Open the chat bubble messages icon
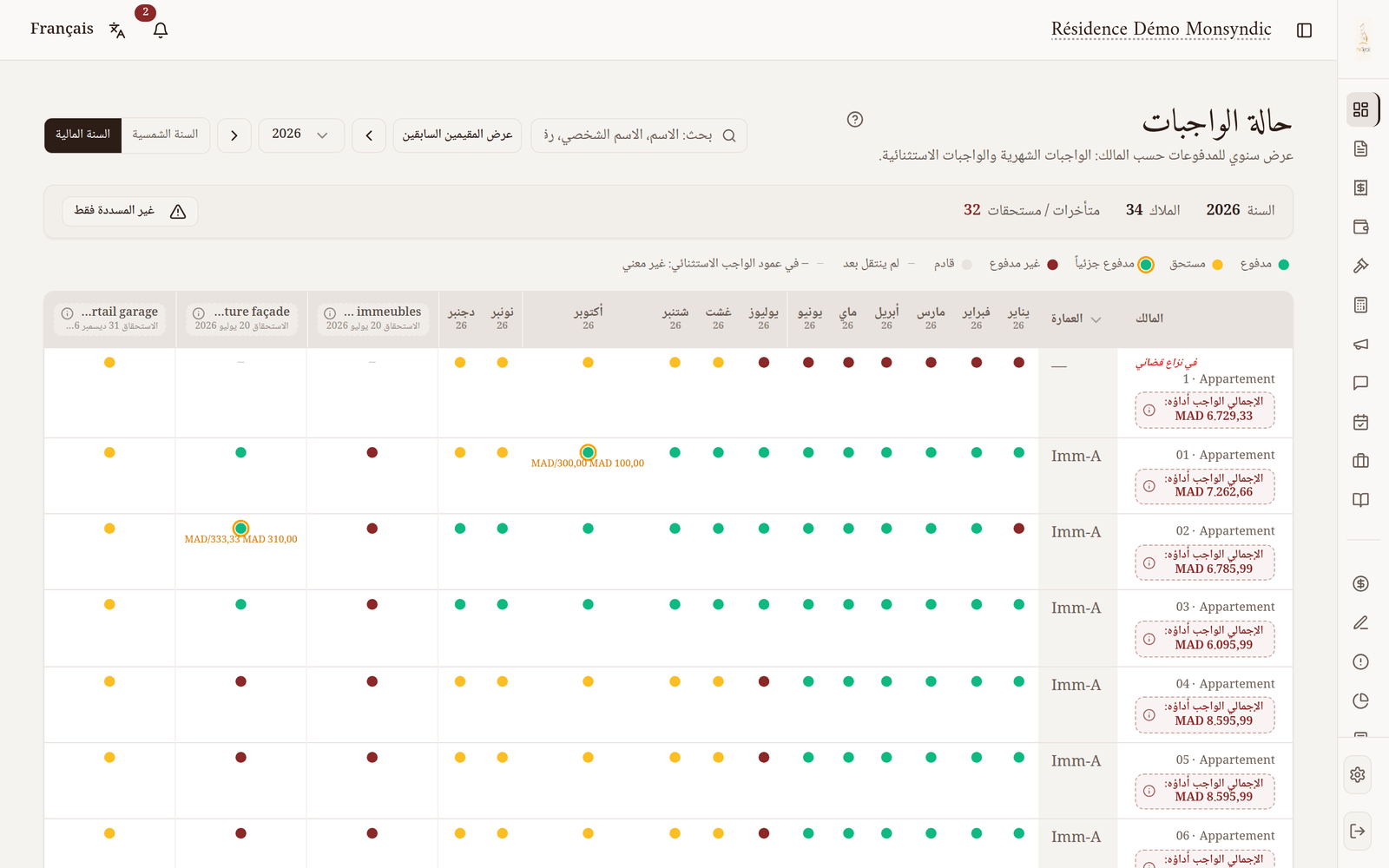 pos(1360,383)
